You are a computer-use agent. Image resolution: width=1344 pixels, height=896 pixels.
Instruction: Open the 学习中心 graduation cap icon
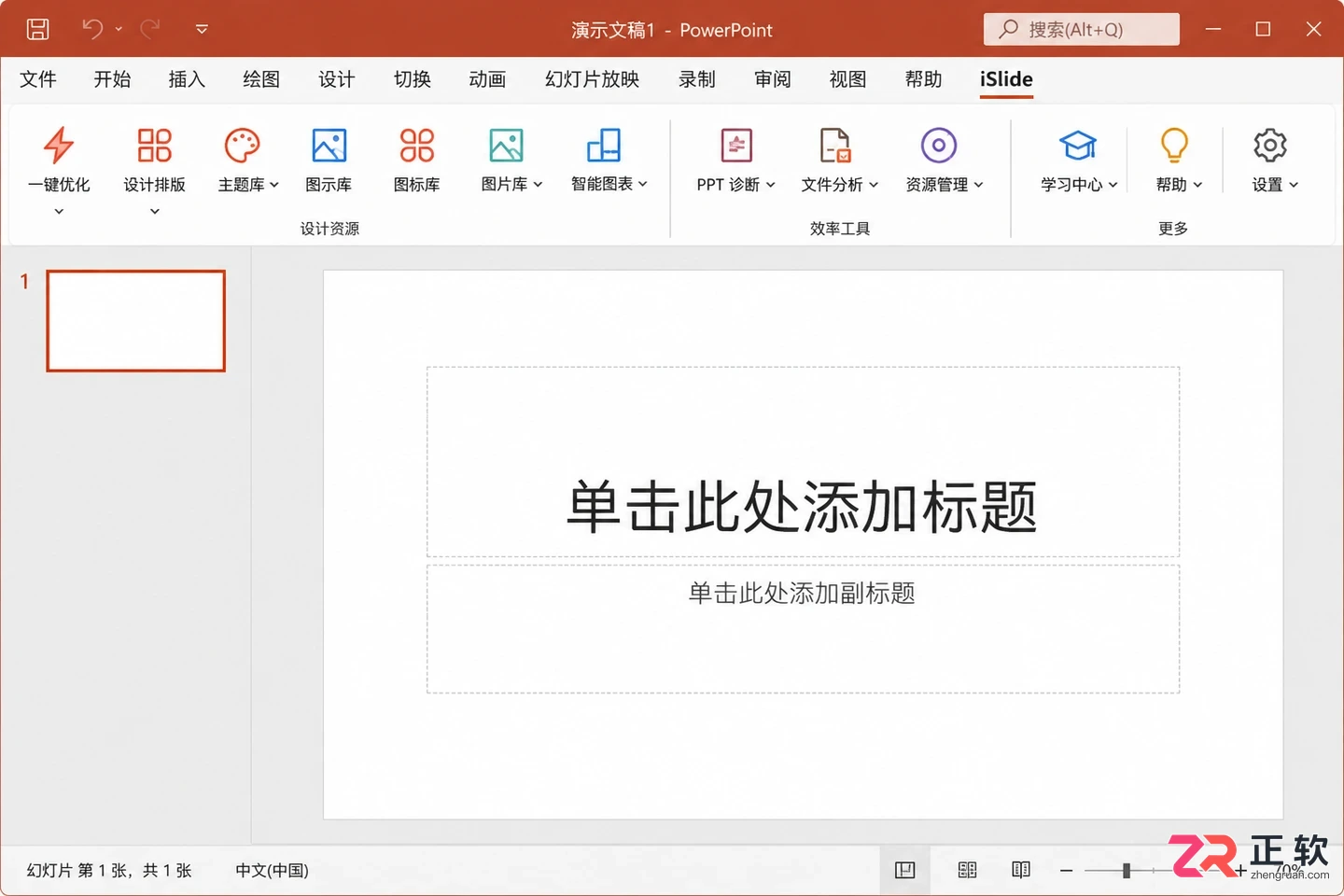1078,146
